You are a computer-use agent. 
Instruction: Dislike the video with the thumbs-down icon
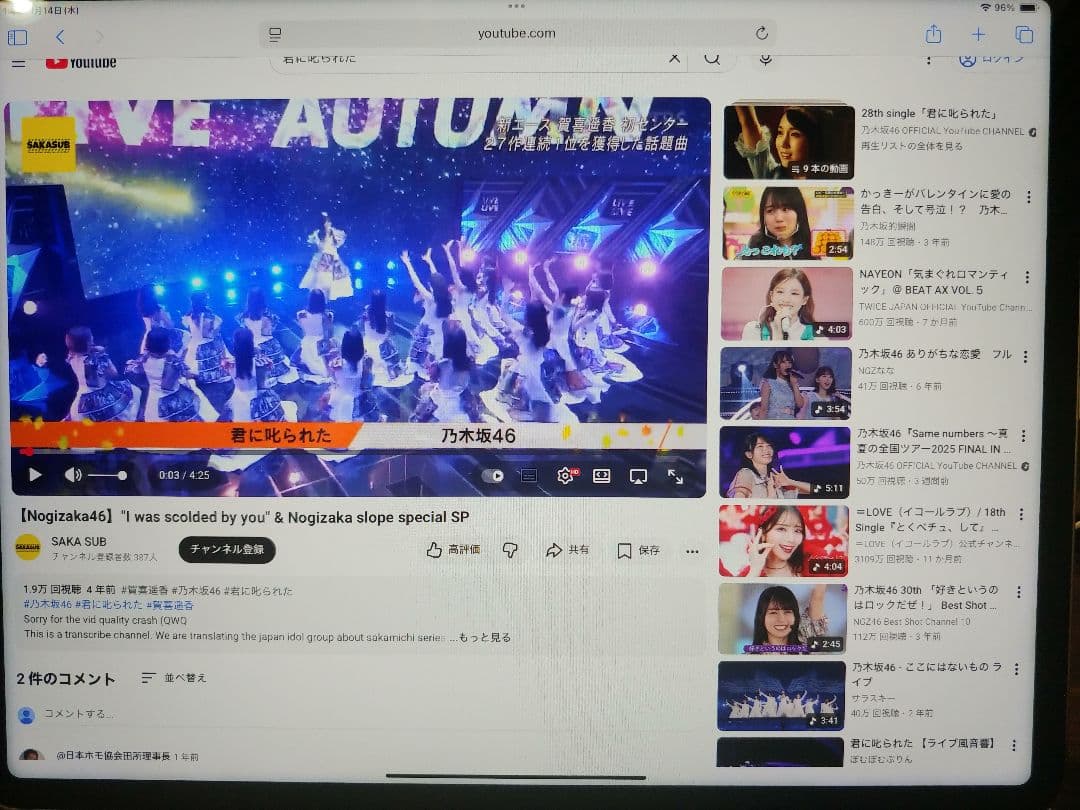(x=510, y=550)
